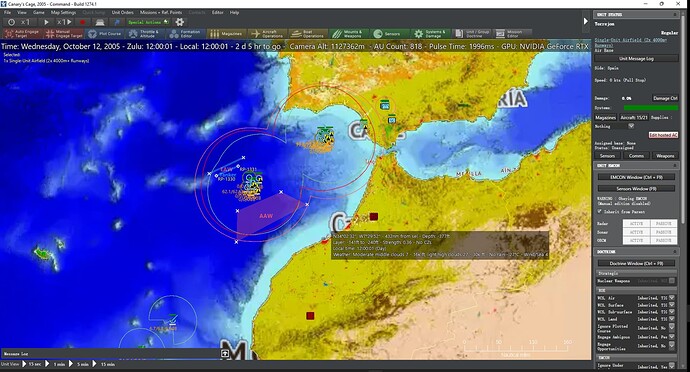Collapse the right sidebar with arrow

coord(585,21)
